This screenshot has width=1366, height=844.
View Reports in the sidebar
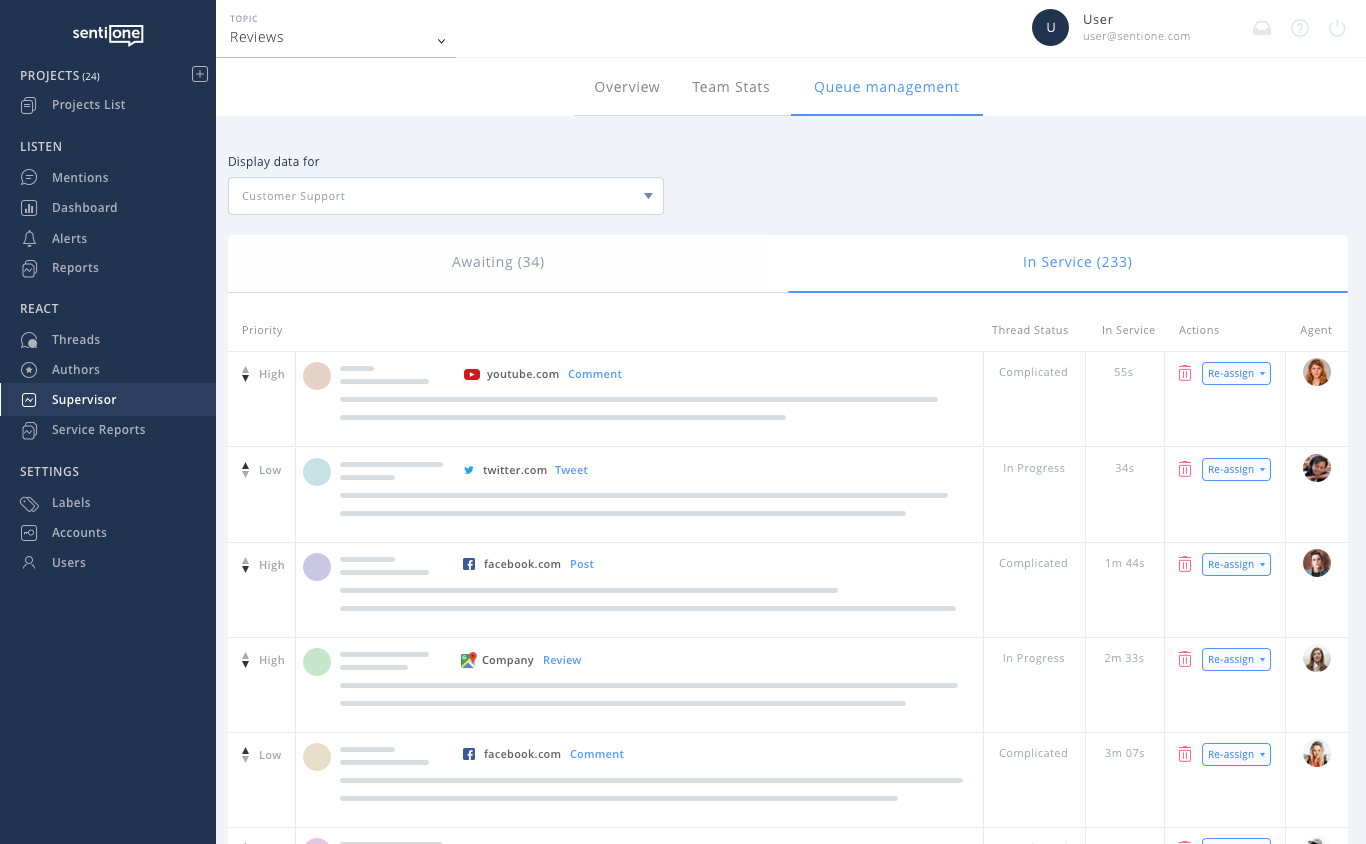[75, 268]
